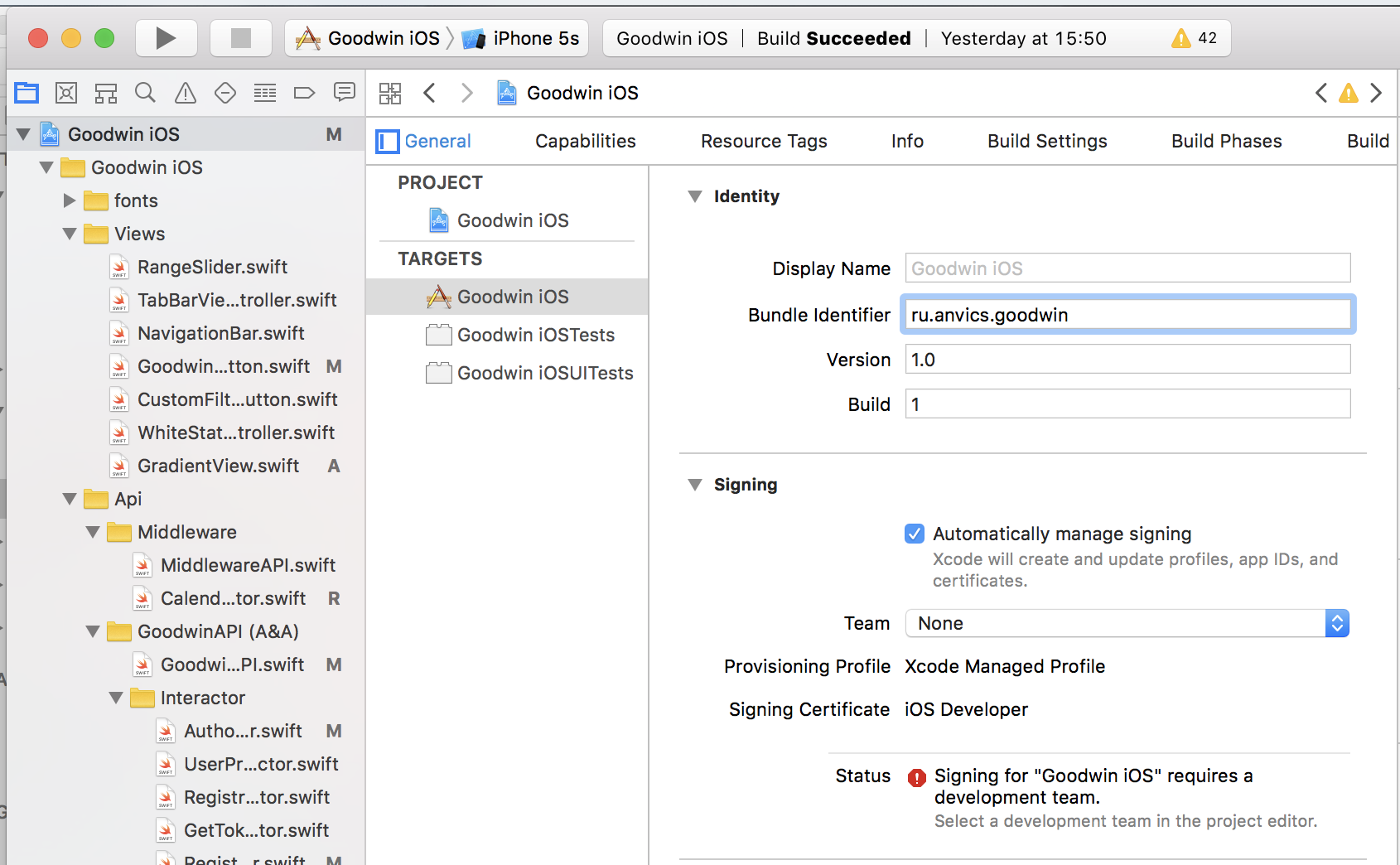Collapse the Goodwin iOS project root
The height and width of the screenshot is (865, 1400).
click(x=23, y=134)
